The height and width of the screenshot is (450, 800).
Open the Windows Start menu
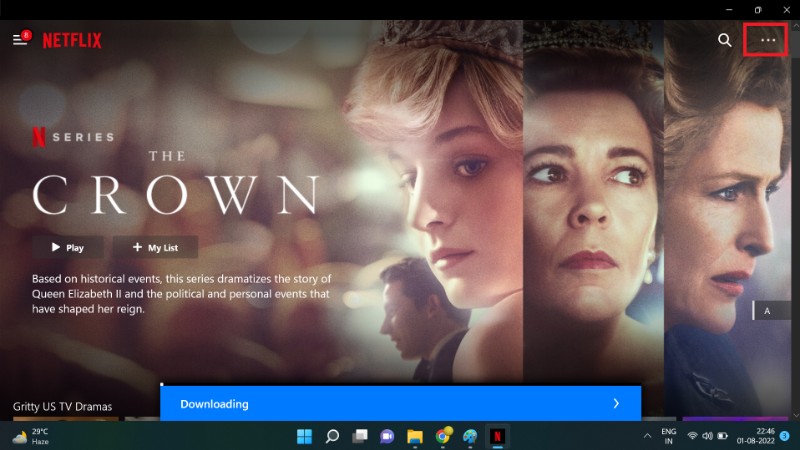[305, 436]
